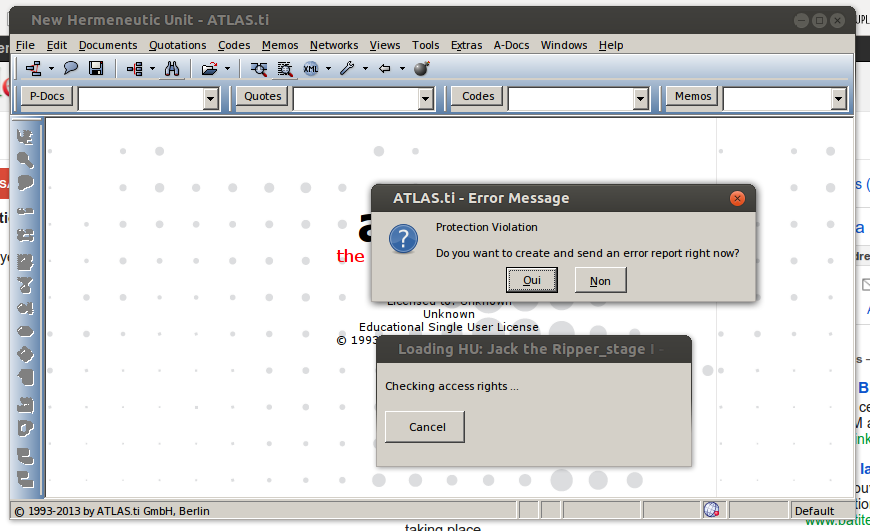Open the Memos menu in menu bar

280,45
